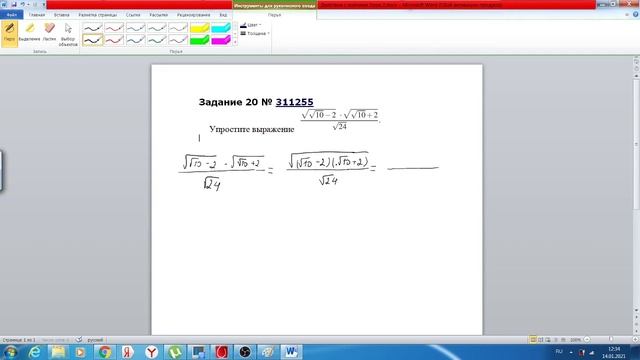The image size is (640, 360).
Task: Choose the yellow highlighter swatch
Action: (x=200, y=28)
